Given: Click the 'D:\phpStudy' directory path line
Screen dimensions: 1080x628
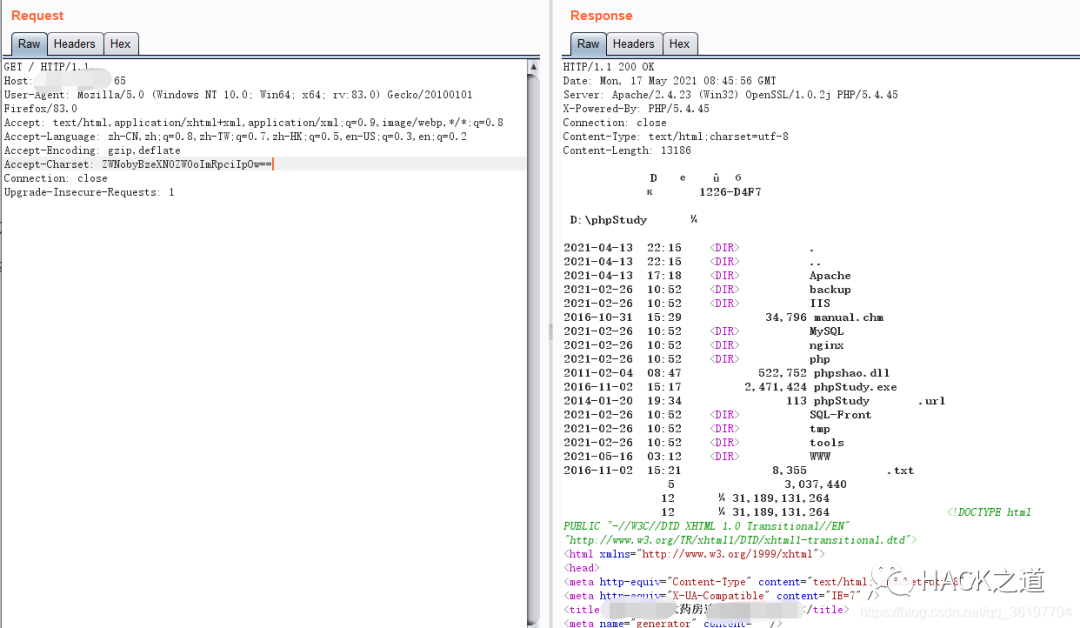Looking at the screenshot, I should click(608, 220).
